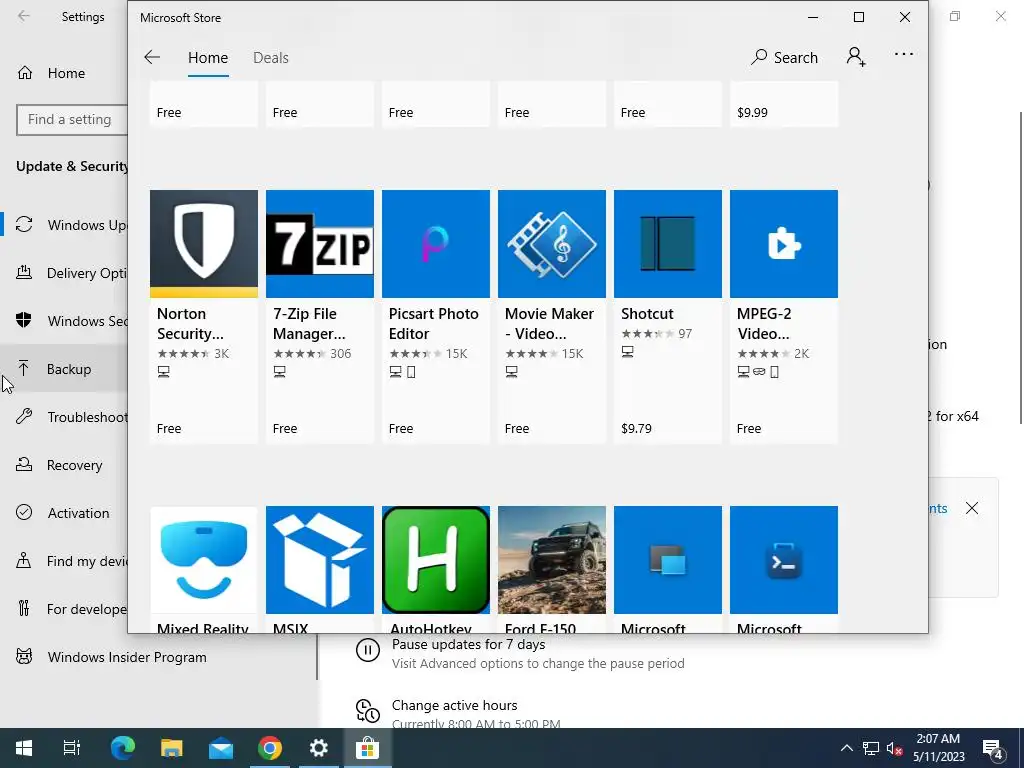This screenshot has width=1024, height=768.
Task: Click the Find a setting search box
Action: click(72, 120)
